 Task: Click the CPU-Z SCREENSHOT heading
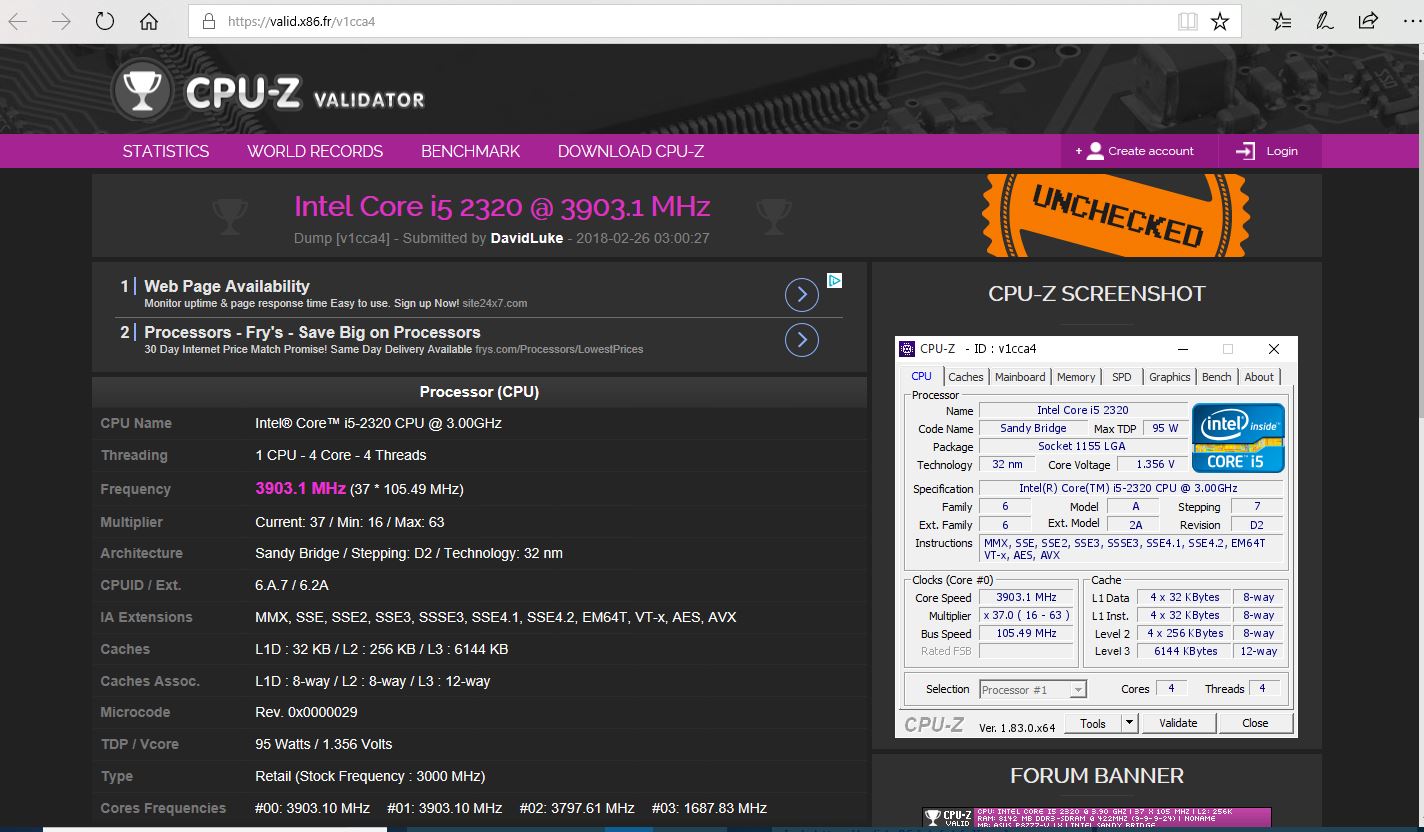tap(1097, 294)
